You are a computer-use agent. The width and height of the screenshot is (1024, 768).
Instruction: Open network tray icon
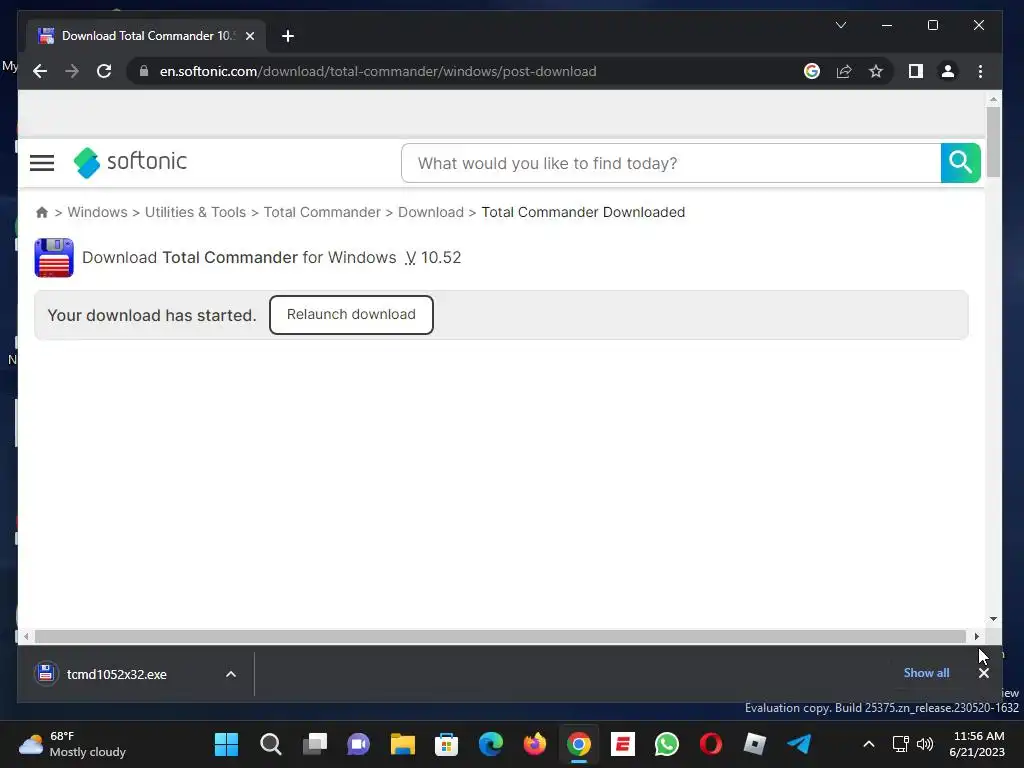tap(901, 744)
